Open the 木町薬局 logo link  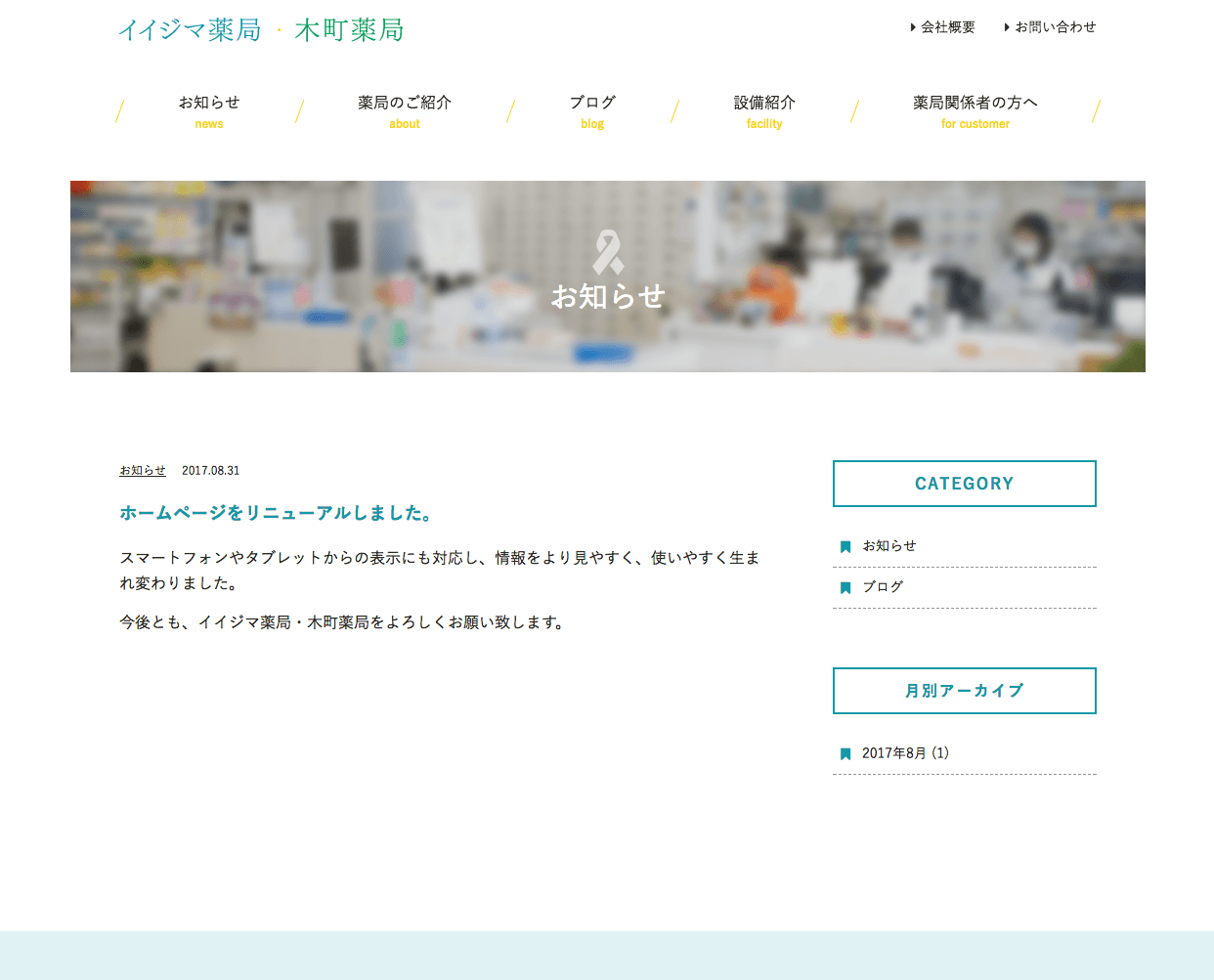349,30
